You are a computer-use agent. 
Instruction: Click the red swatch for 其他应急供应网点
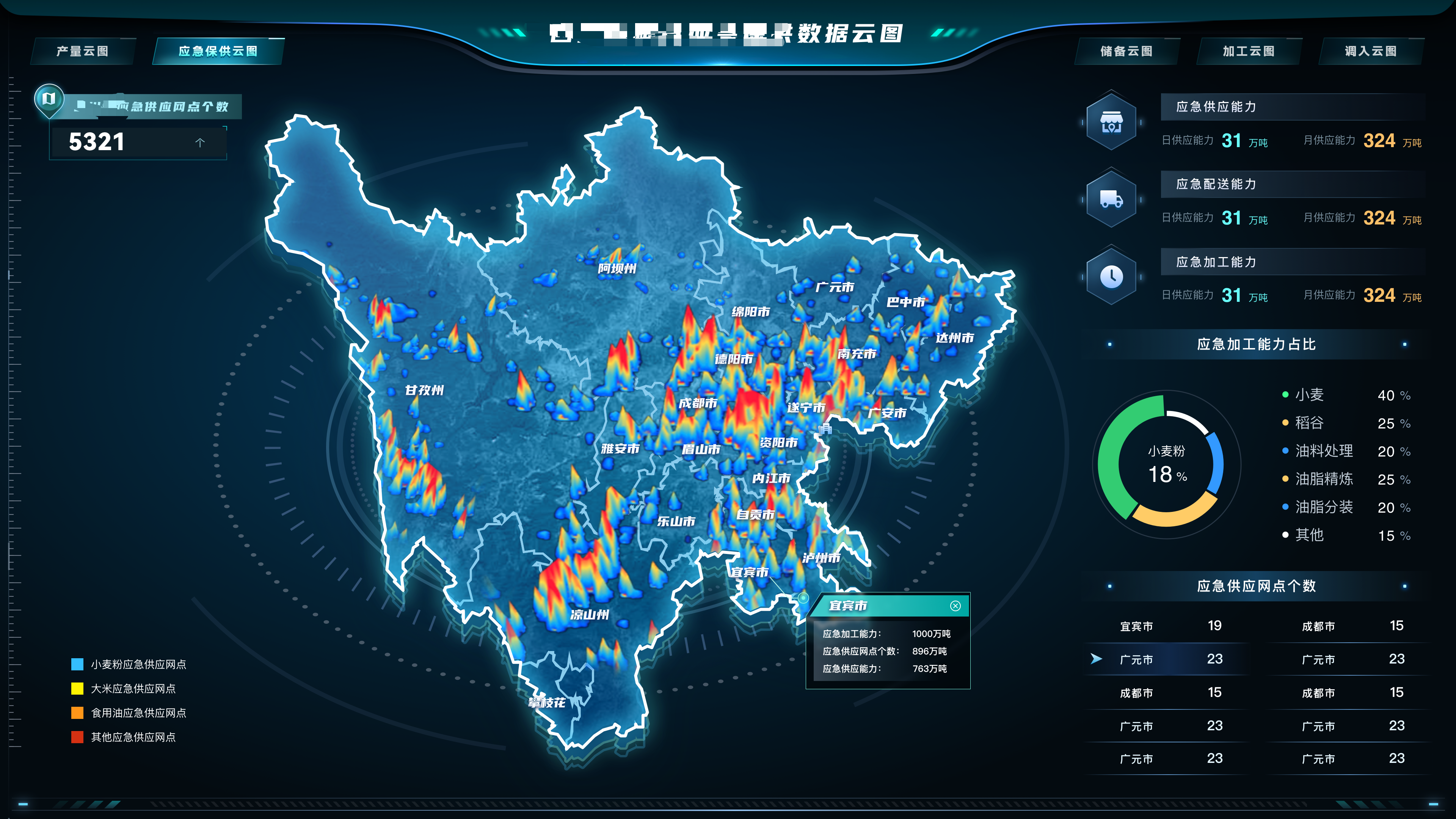[x=77, y=737]
